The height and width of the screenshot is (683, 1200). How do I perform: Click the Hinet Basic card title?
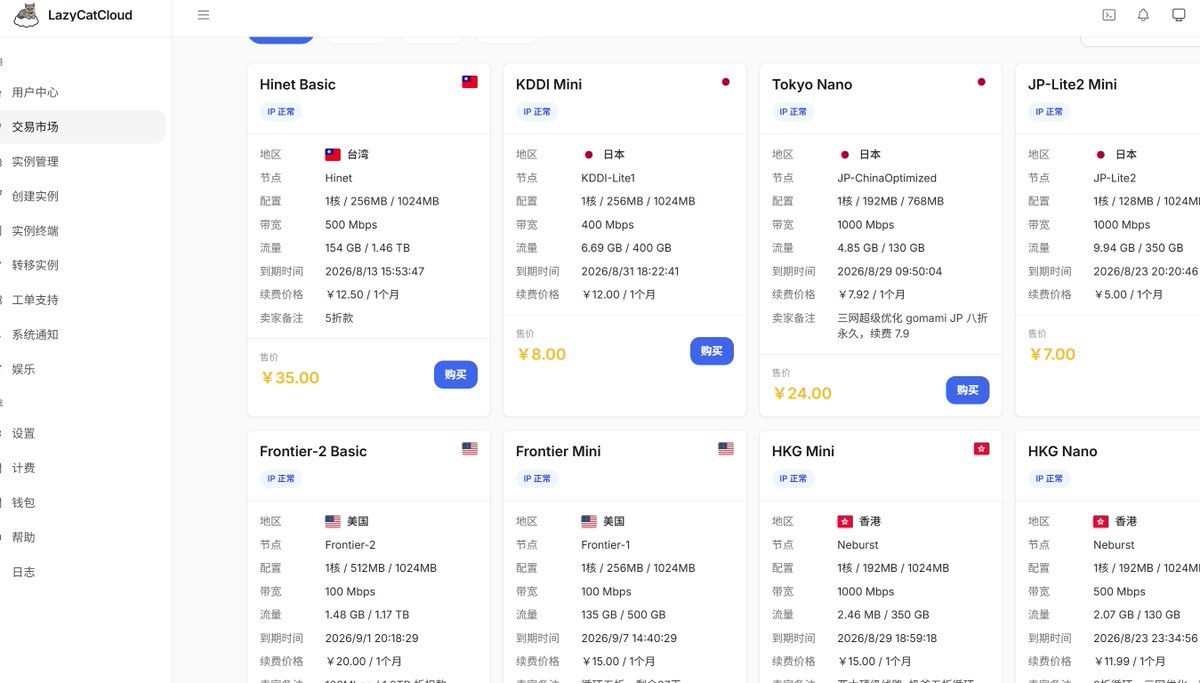pyautogui.click(x=297, y=84)
